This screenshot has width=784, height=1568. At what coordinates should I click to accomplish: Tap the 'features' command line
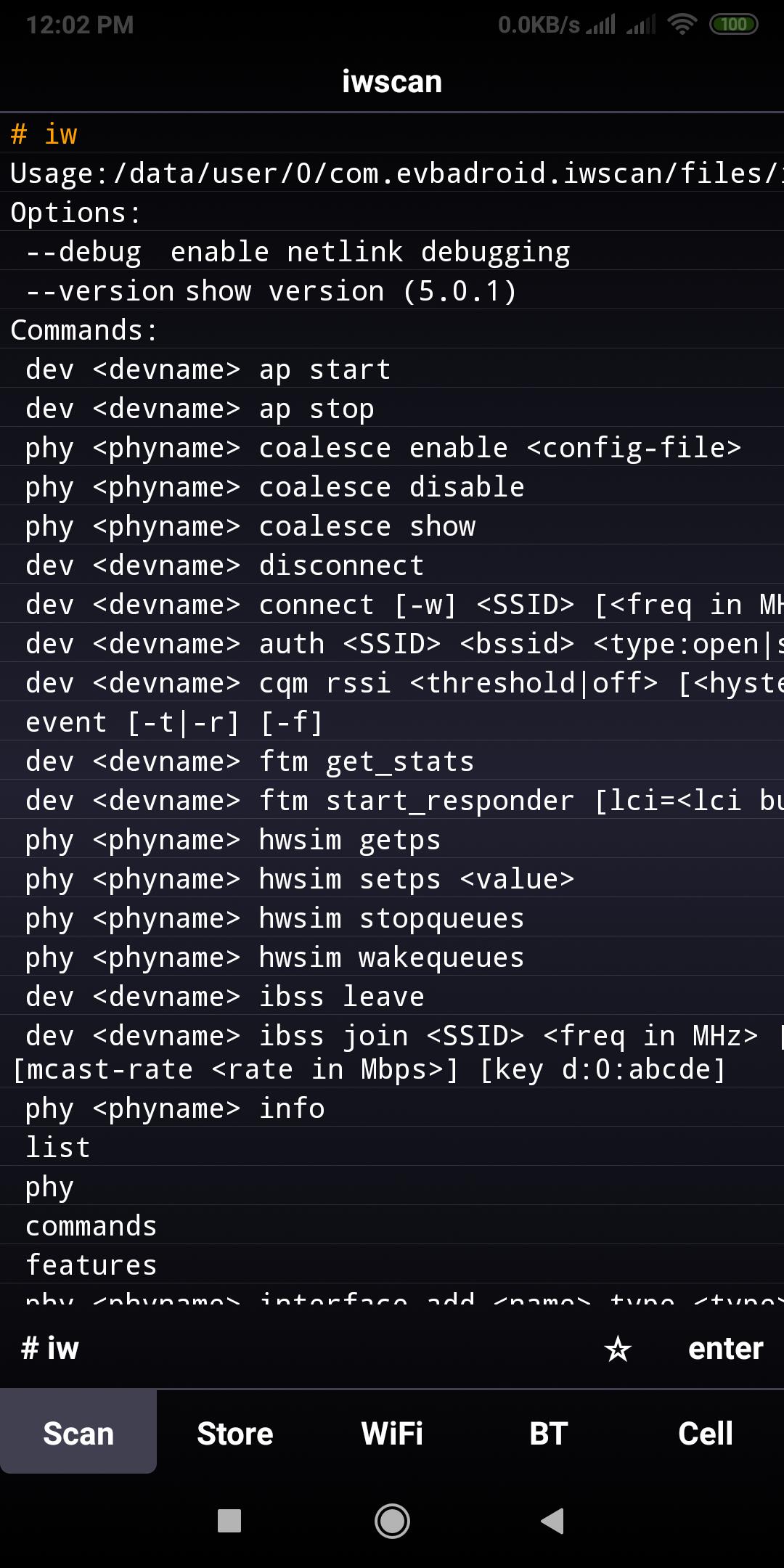(91, 1265)
